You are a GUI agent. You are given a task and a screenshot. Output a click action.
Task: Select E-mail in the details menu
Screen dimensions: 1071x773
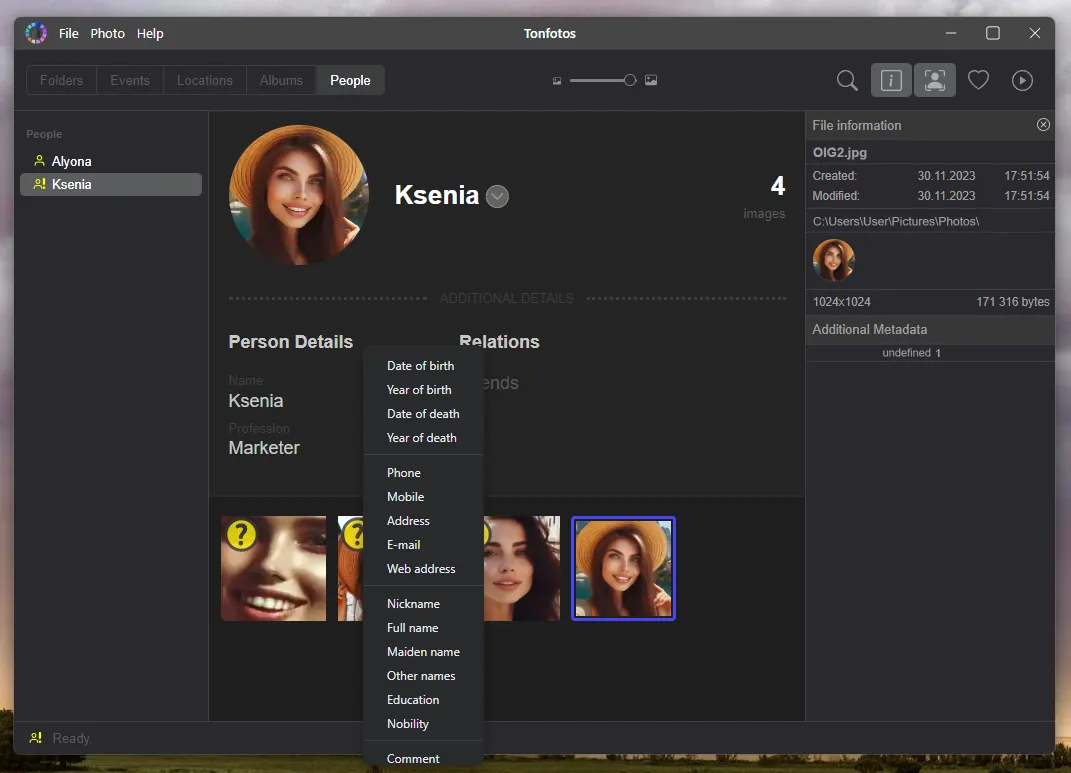pos(403,545)
